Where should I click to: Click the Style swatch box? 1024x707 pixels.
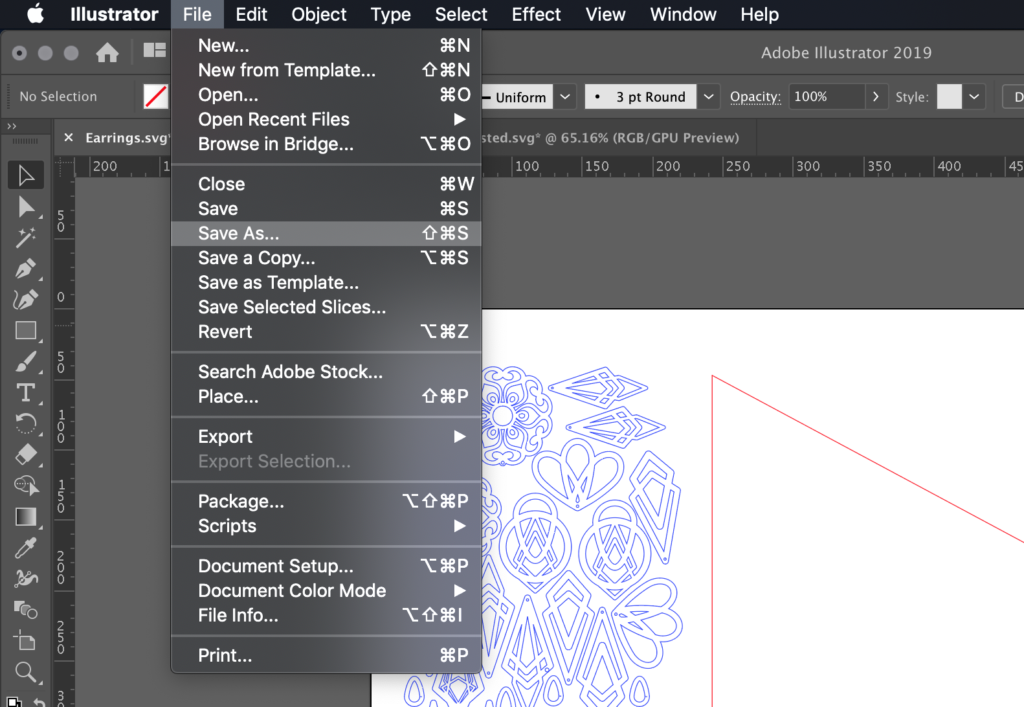coord(949,97)
